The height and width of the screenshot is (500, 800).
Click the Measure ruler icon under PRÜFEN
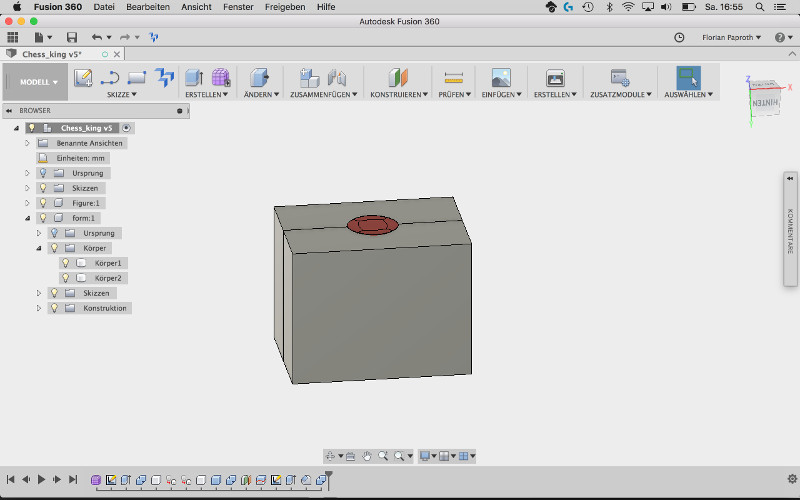click(x=454, y=77)
